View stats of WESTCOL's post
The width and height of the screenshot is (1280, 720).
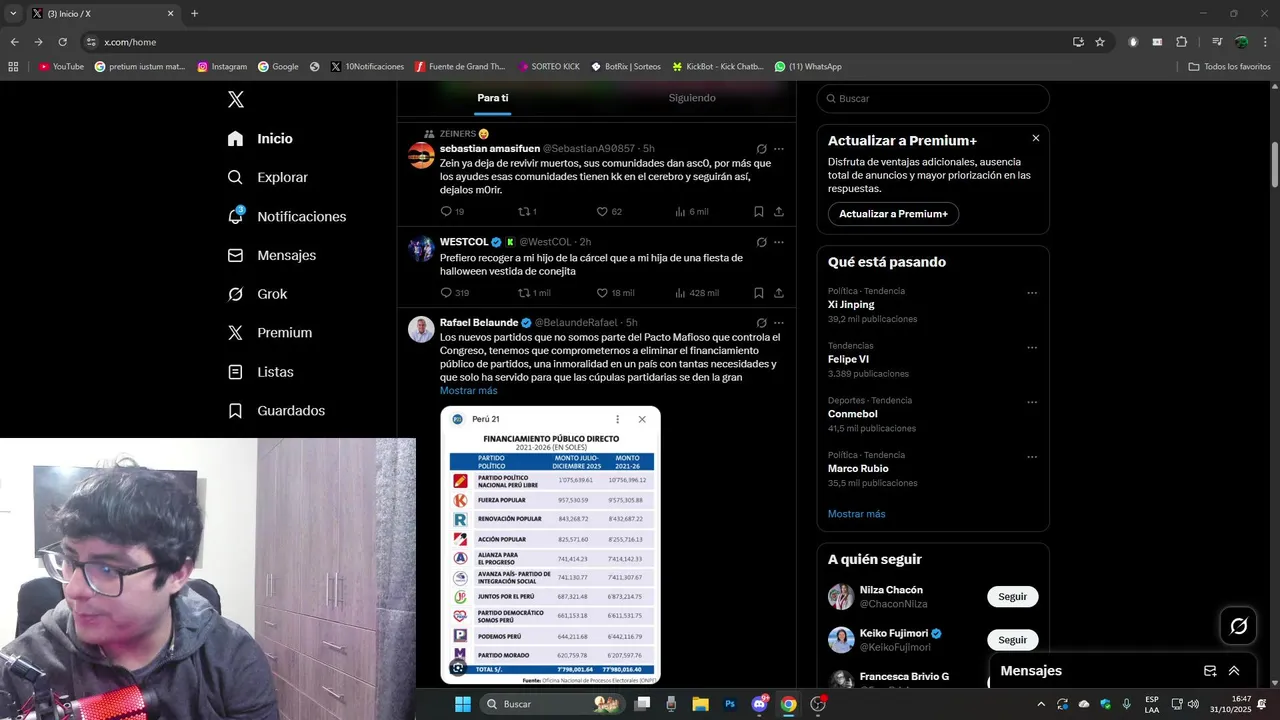[x=697, y=293]
